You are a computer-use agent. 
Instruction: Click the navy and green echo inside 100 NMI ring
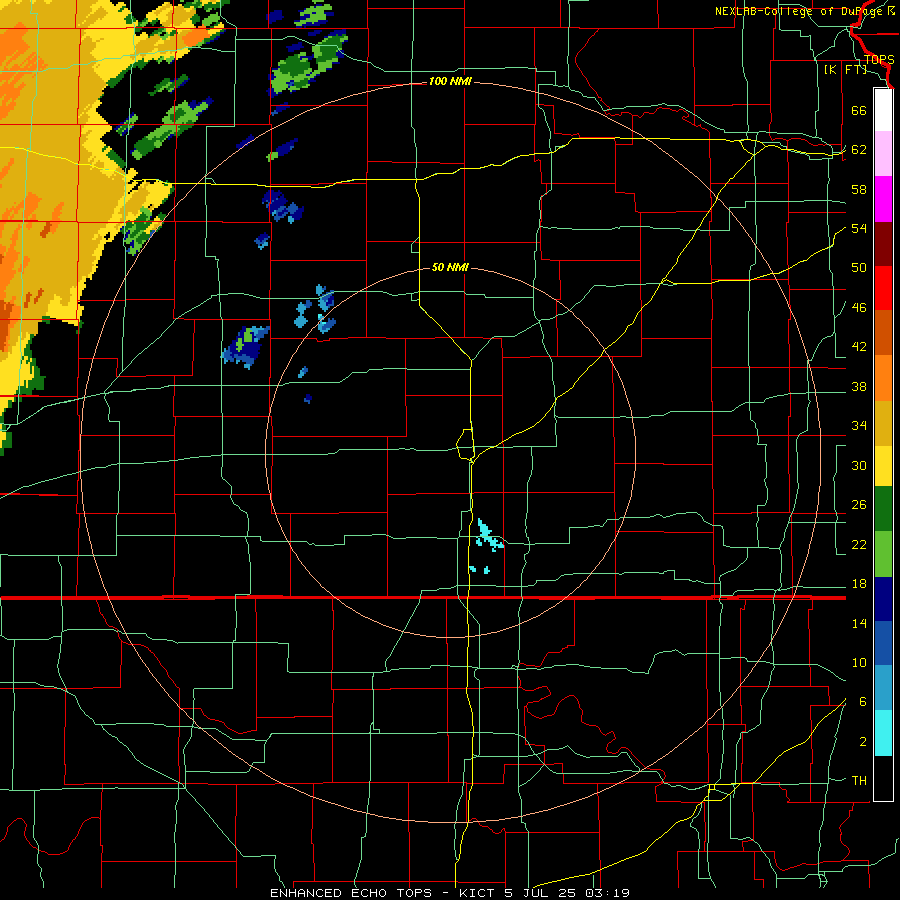tap(246, 346)
